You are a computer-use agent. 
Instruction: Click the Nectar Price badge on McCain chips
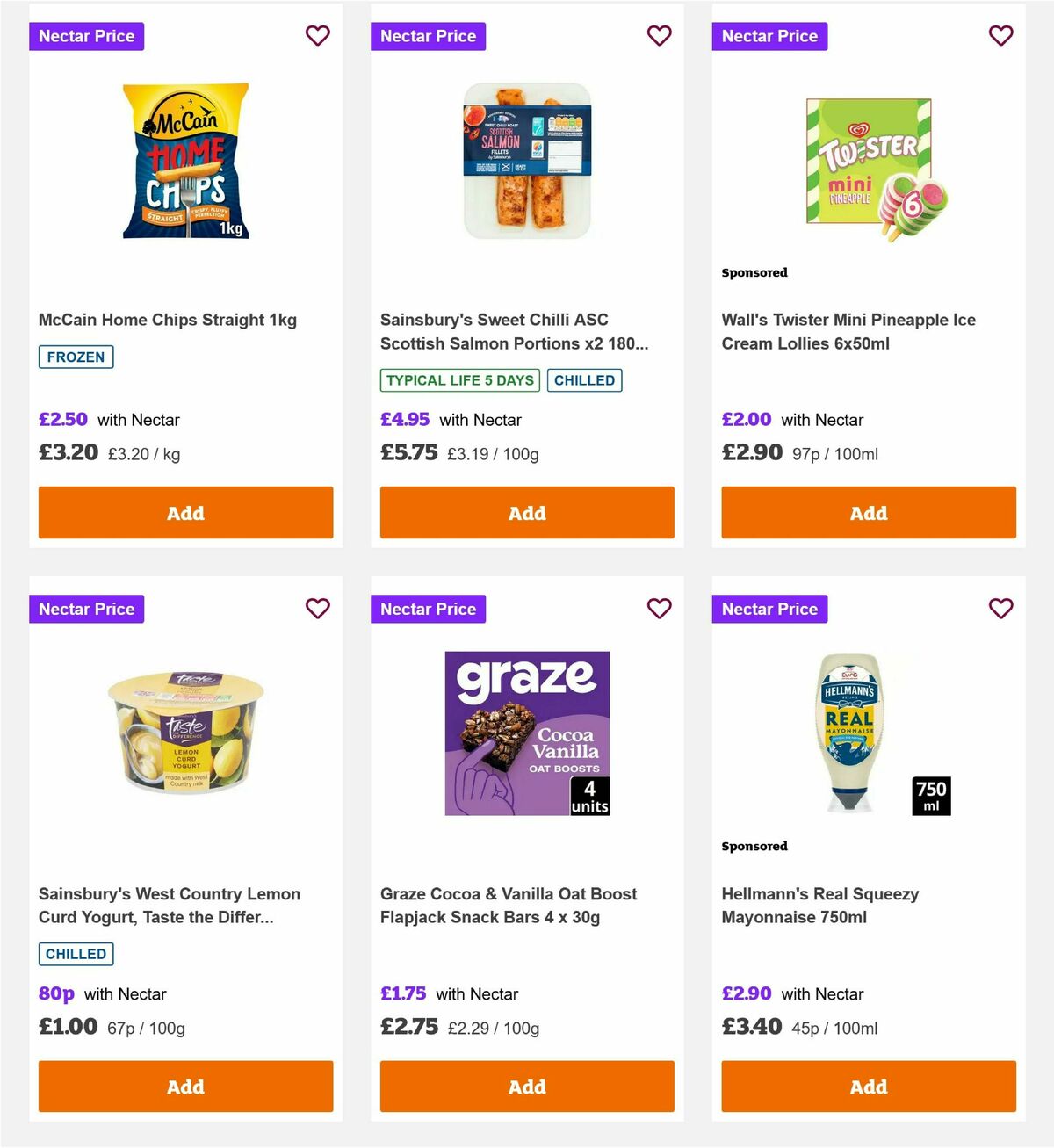86,36
